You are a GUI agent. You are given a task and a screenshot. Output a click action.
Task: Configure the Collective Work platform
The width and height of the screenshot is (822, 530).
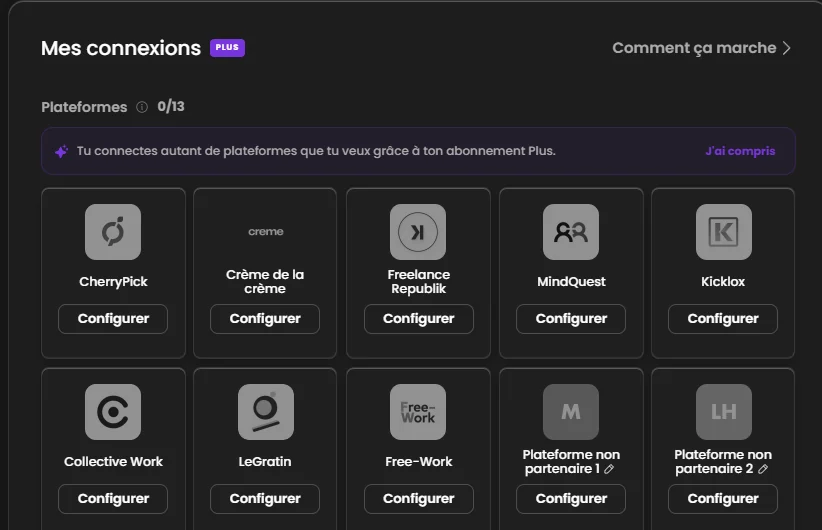click(x=113, y=499)
